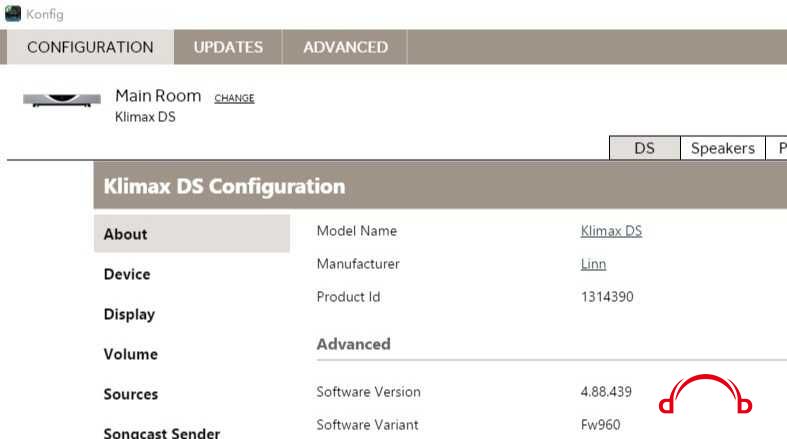
Task: Open the Klimax DS model name link
Action: click(x=611, y=231)
